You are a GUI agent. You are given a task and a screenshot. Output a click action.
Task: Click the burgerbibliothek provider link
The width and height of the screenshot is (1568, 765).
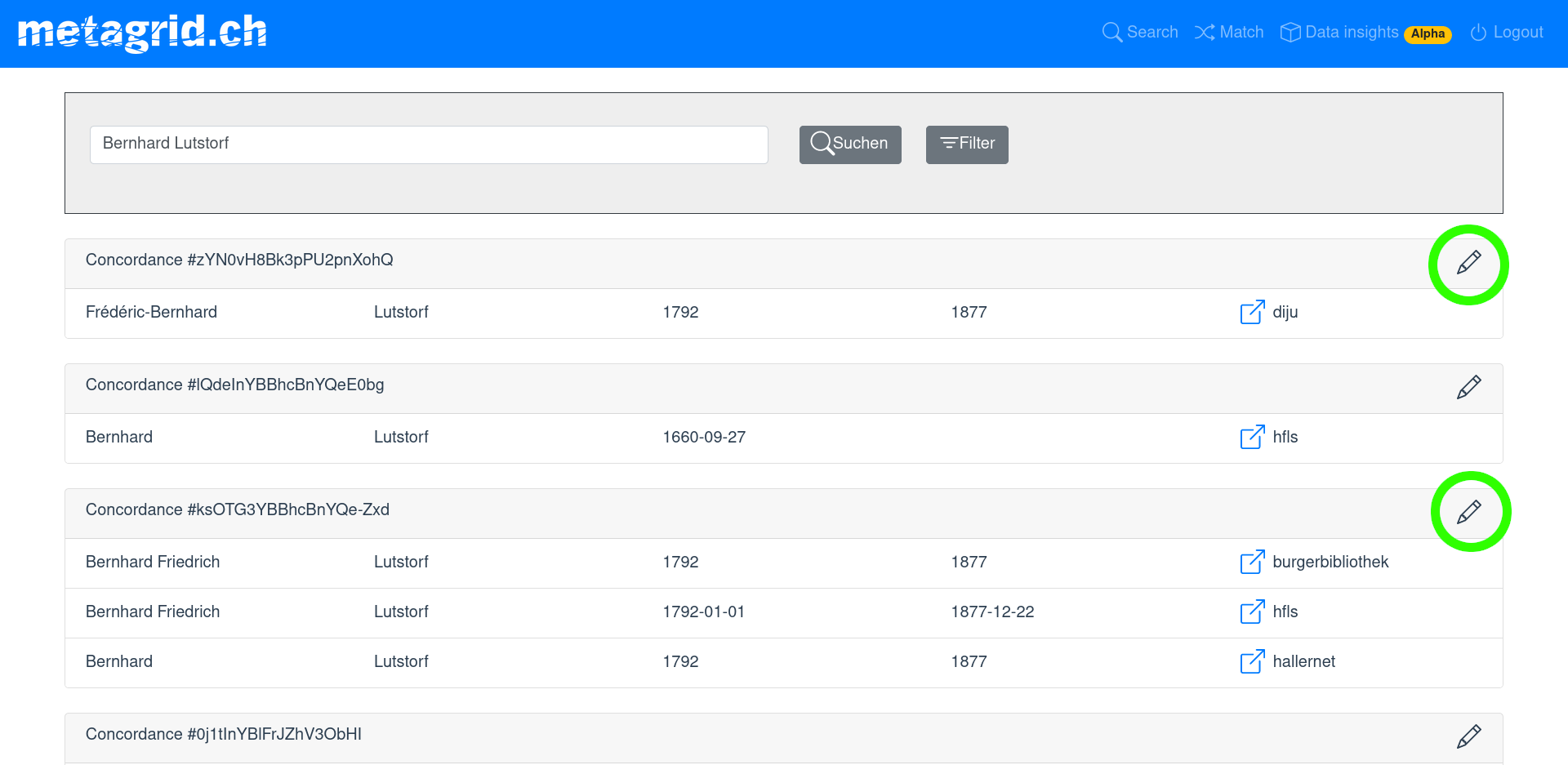[x=1330, y=562]
